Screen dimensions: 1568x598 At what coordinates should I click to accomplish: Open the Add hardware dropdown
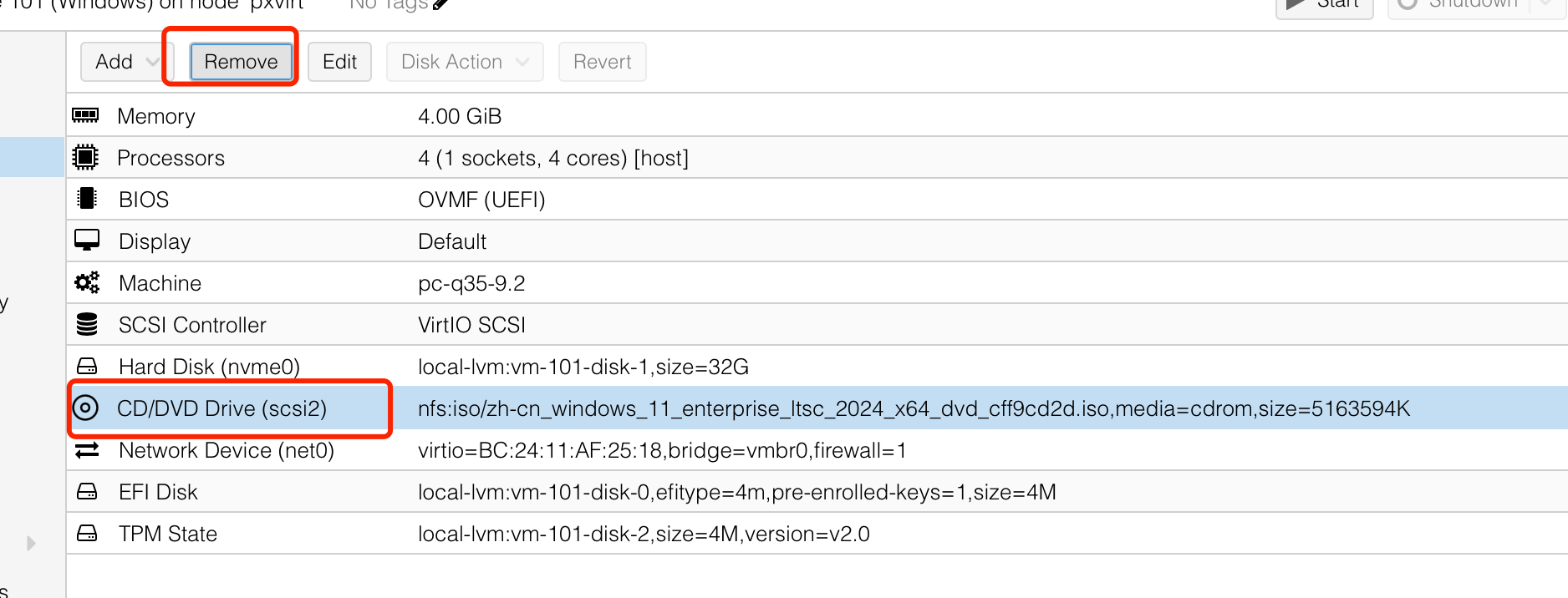pos(125,62)
